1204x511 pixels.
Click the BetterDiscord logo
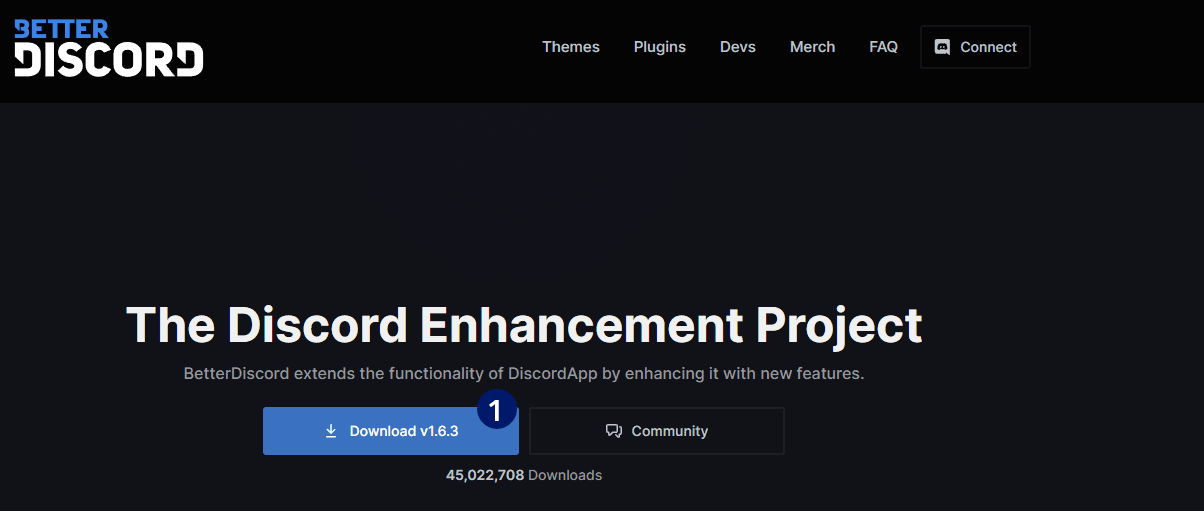[x=108, y=47]
